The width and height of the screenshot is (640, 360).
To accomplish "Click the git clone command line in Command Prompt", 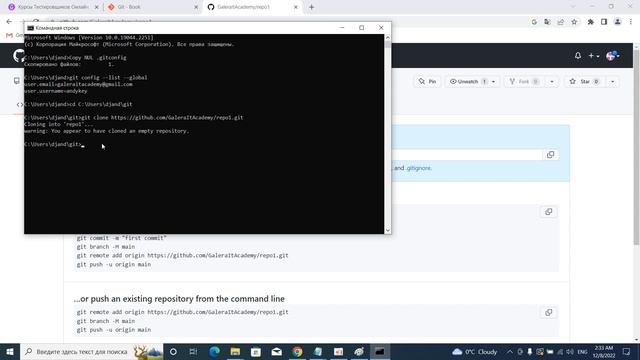I will tap(134, 118).
